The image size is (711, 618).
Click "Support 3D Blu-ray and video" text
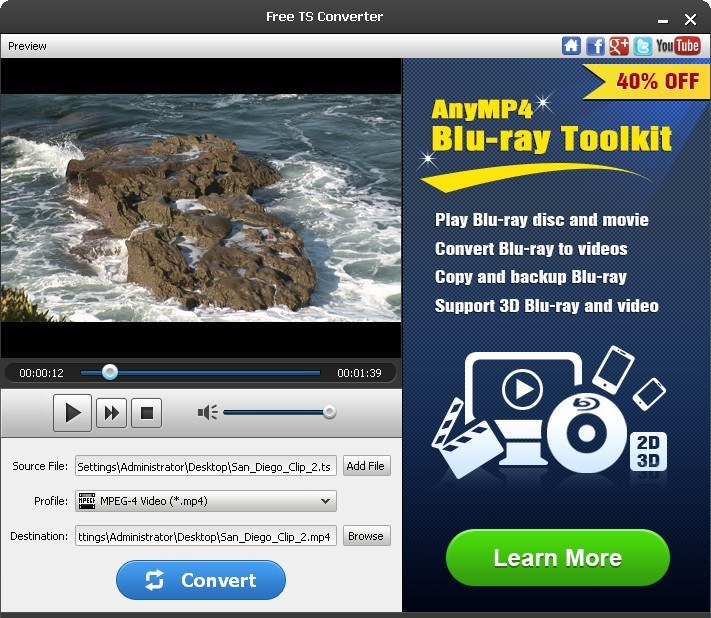(x=546, y=306)
